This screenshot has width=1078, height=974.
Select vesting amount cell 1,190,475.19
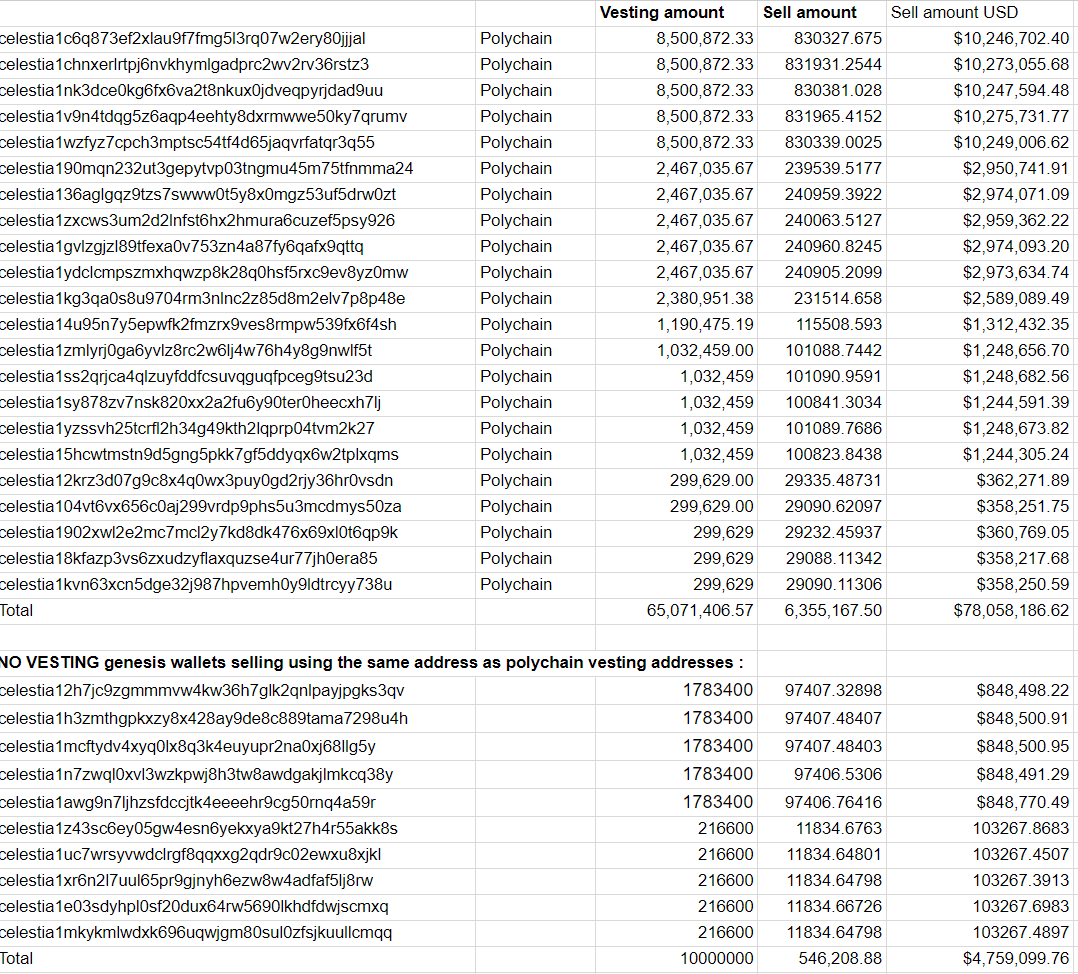[x=704, y=324]
